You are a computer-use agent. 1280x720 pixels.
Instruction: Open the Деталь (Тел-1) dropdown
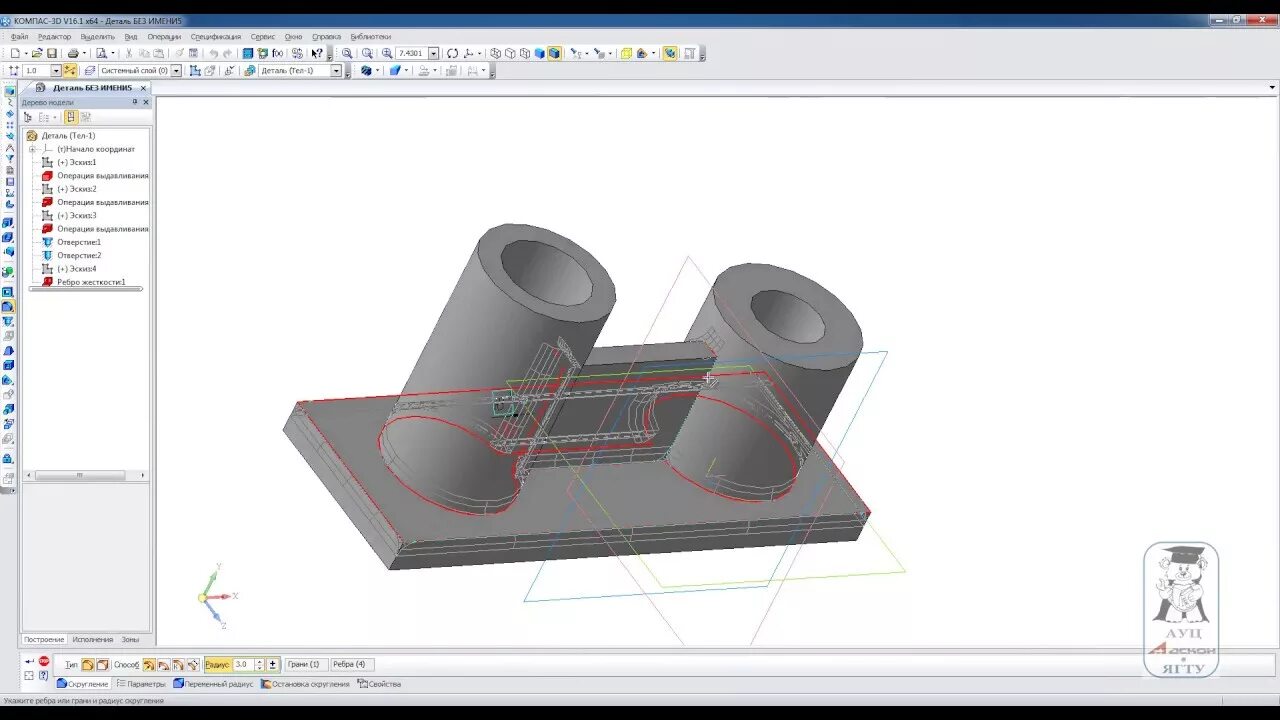336,71
